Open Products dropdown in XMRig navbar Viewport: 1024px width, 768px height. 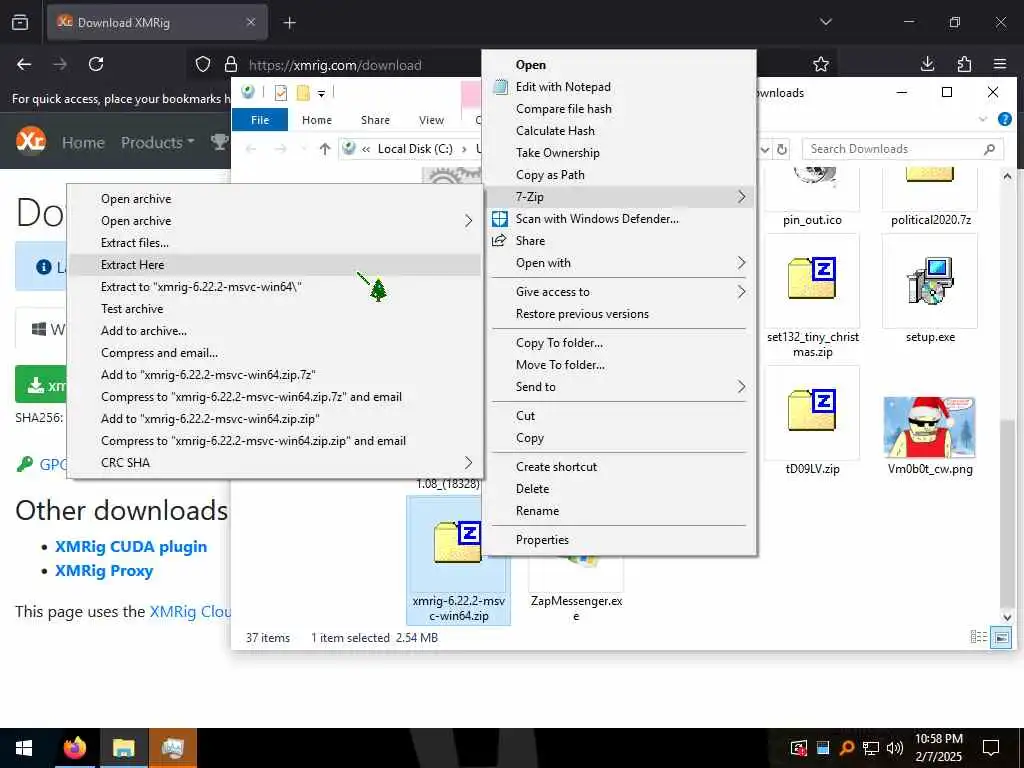(x=157, y=142)
